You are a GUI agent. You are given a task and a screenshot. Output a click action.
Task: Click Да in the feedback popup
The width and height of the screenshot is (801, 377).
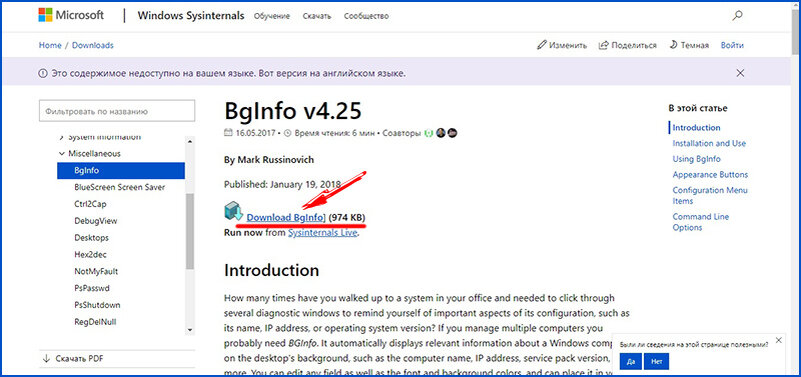click(x=630, y=362)
